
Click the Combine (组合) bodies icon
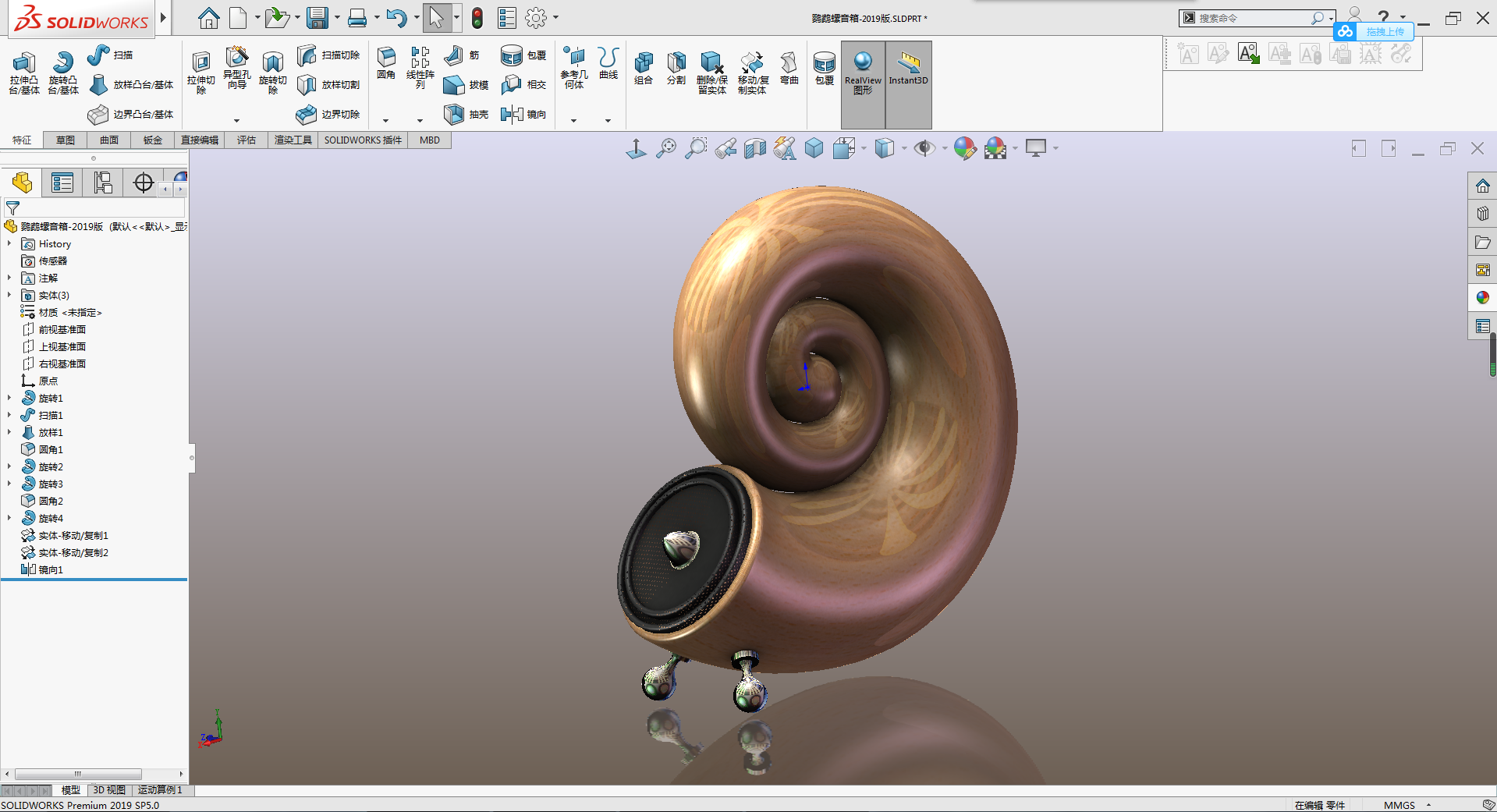tap(644, 64)
